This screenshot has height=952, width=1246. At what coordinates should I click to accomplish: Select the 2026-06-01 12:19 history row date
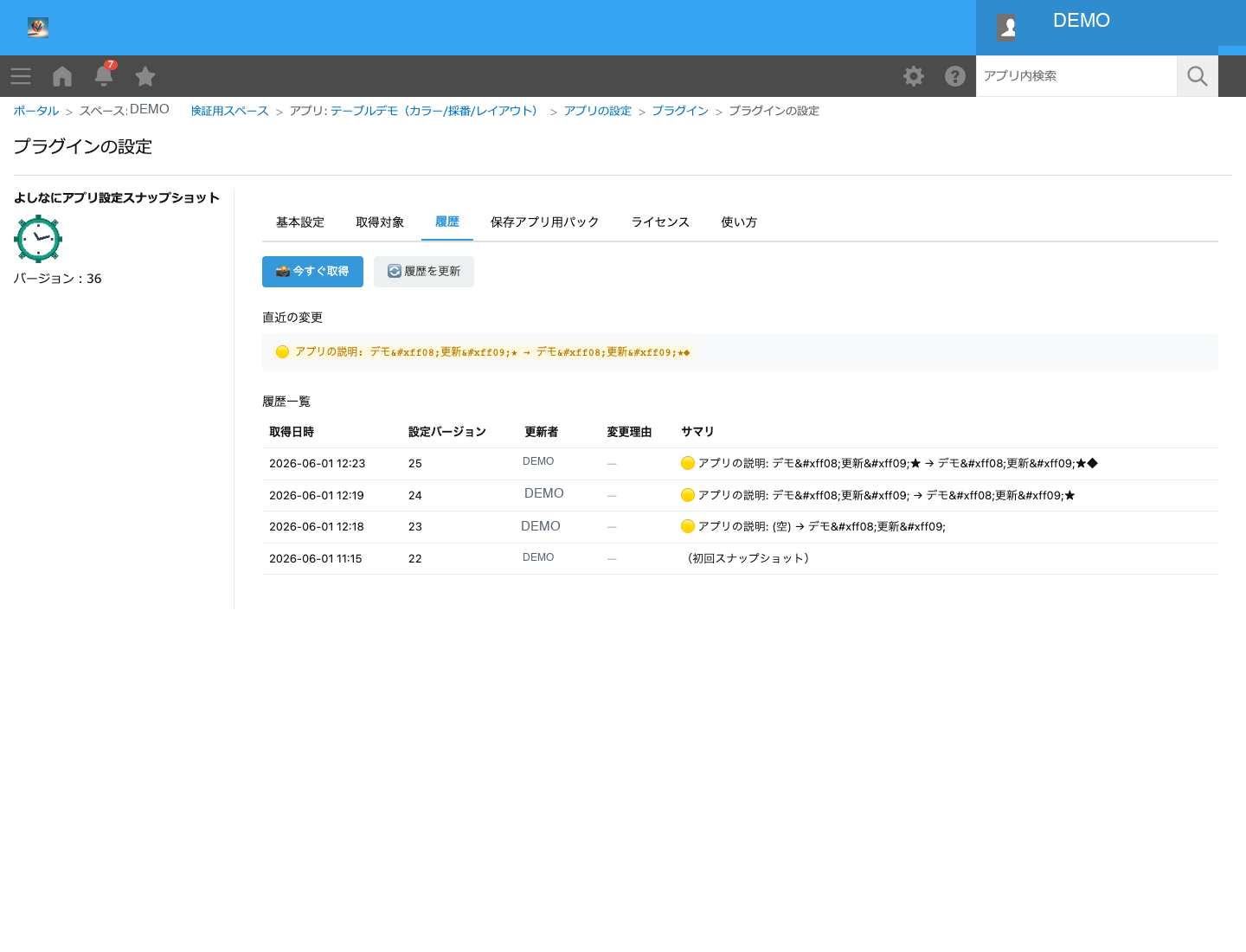317,496
